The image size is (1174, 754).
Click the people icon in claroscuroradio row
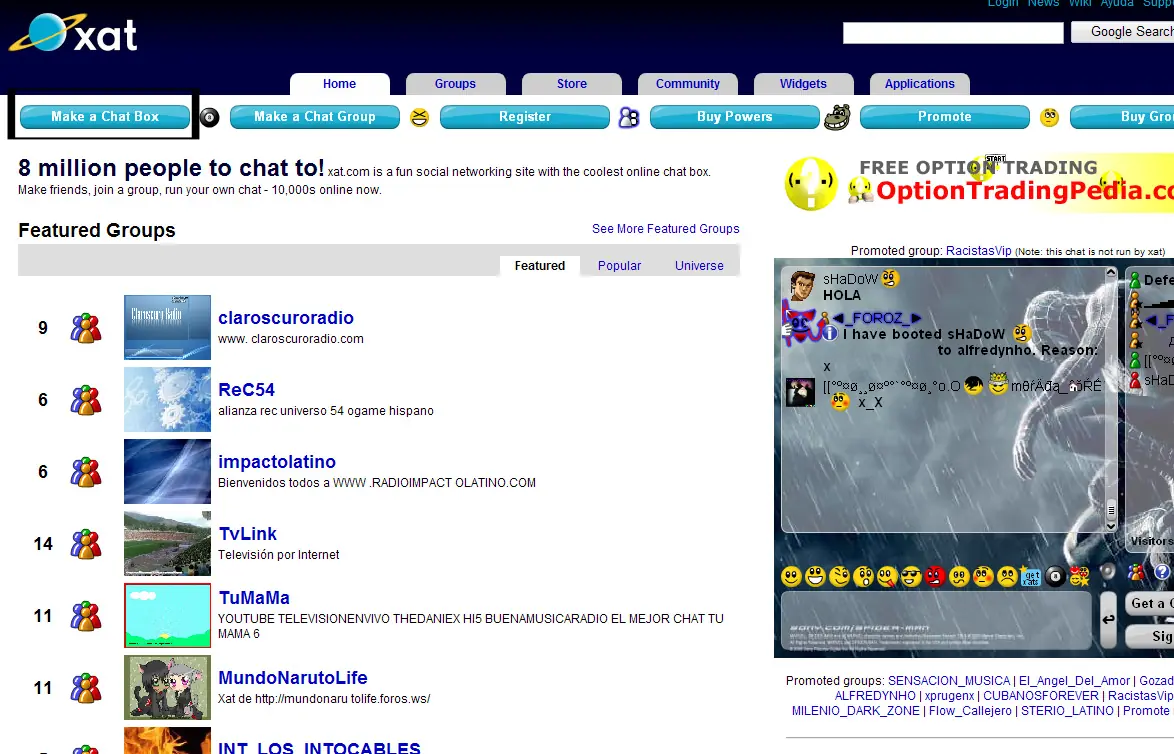pyautogui.click(x=86, y=328)
